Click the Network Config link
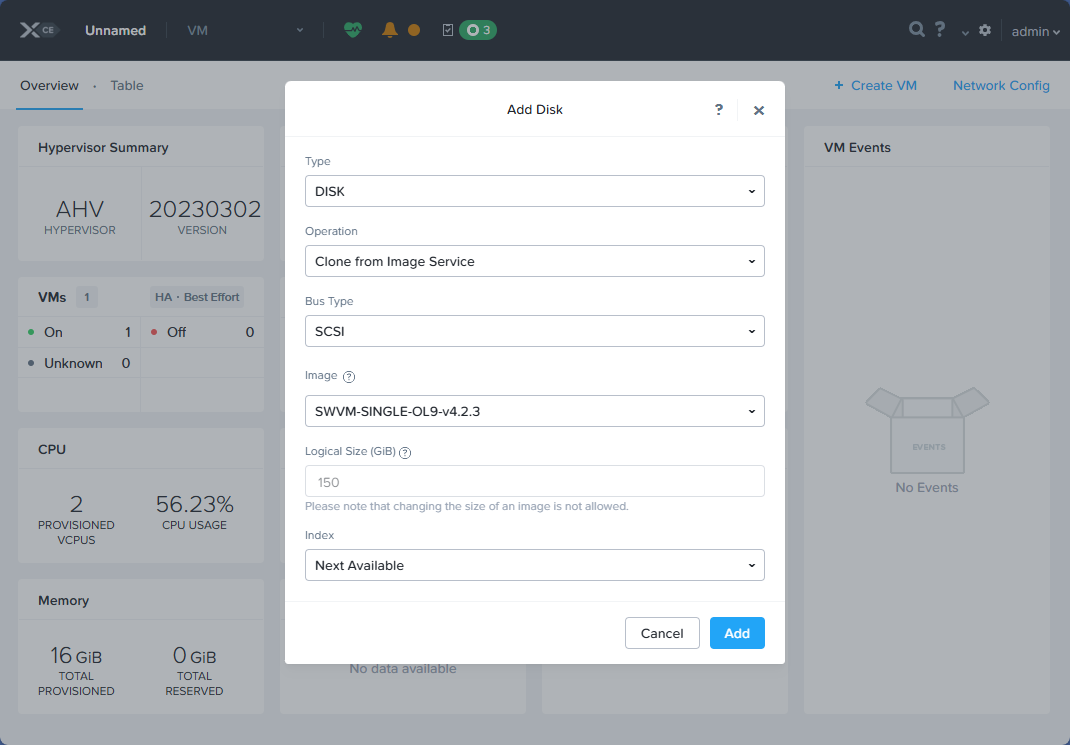The width and height of the screenshot is (1070, 745). (x=1001, y=85)
